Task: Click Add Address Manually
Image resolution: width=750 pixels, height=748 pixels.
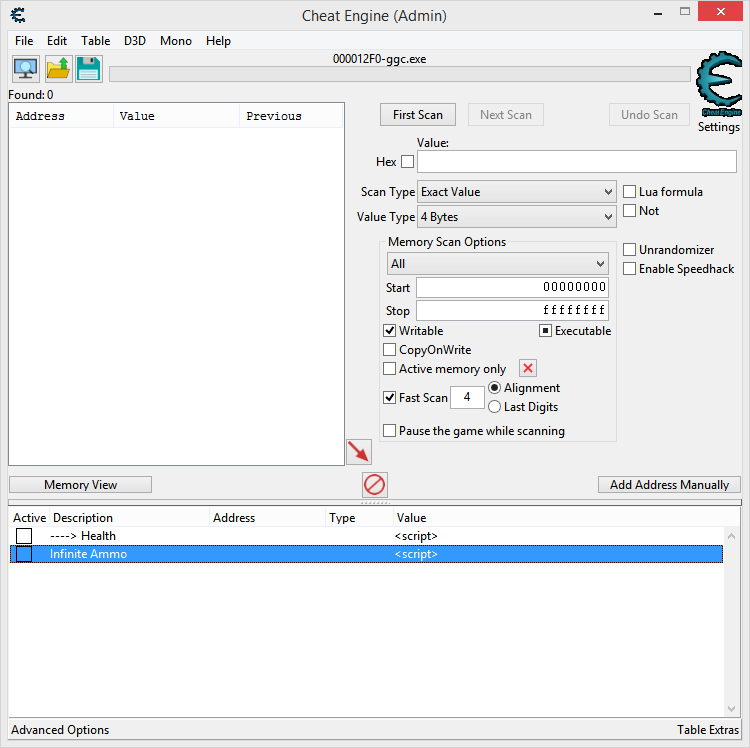Action: (x=669, y=484)
